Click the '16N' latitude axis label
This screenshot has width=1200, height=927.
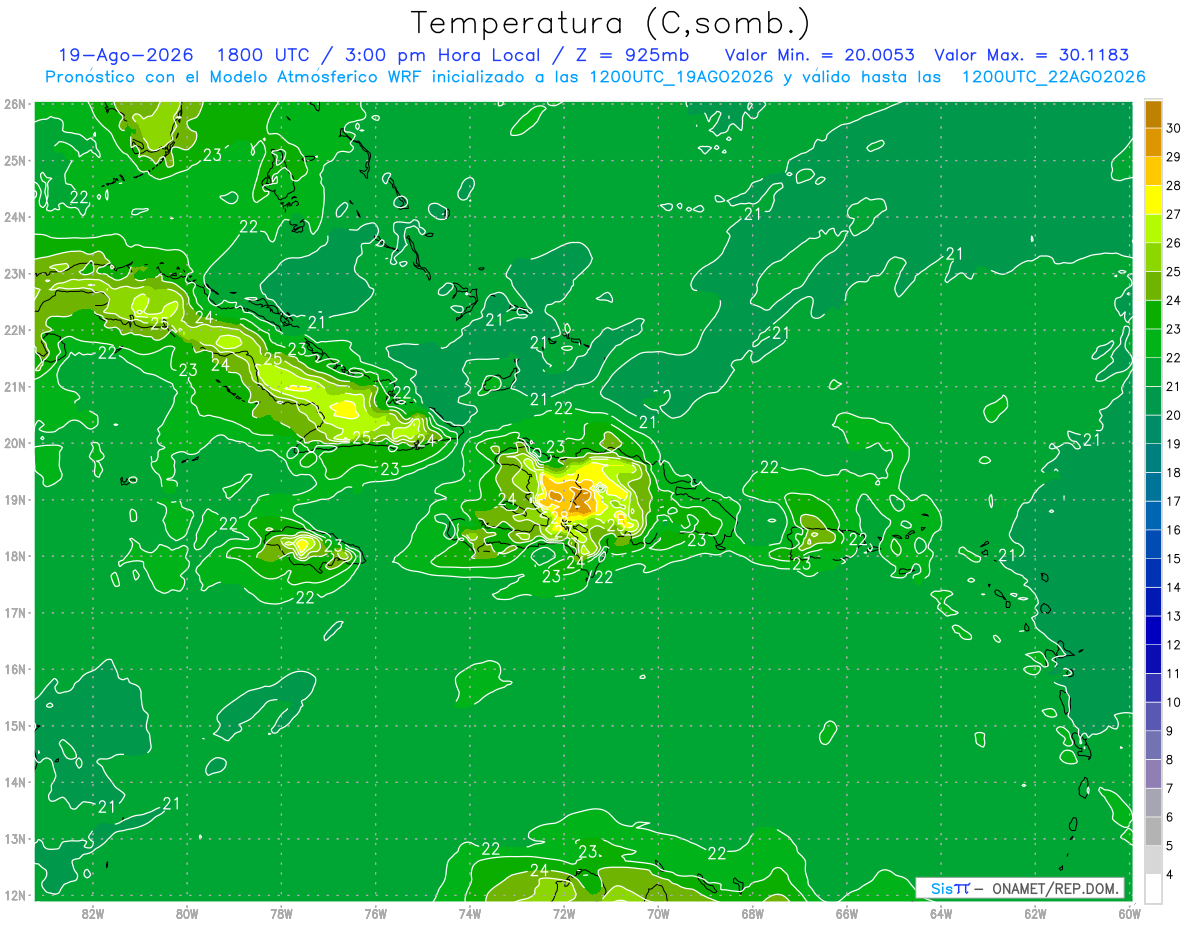tap(16, 669)
